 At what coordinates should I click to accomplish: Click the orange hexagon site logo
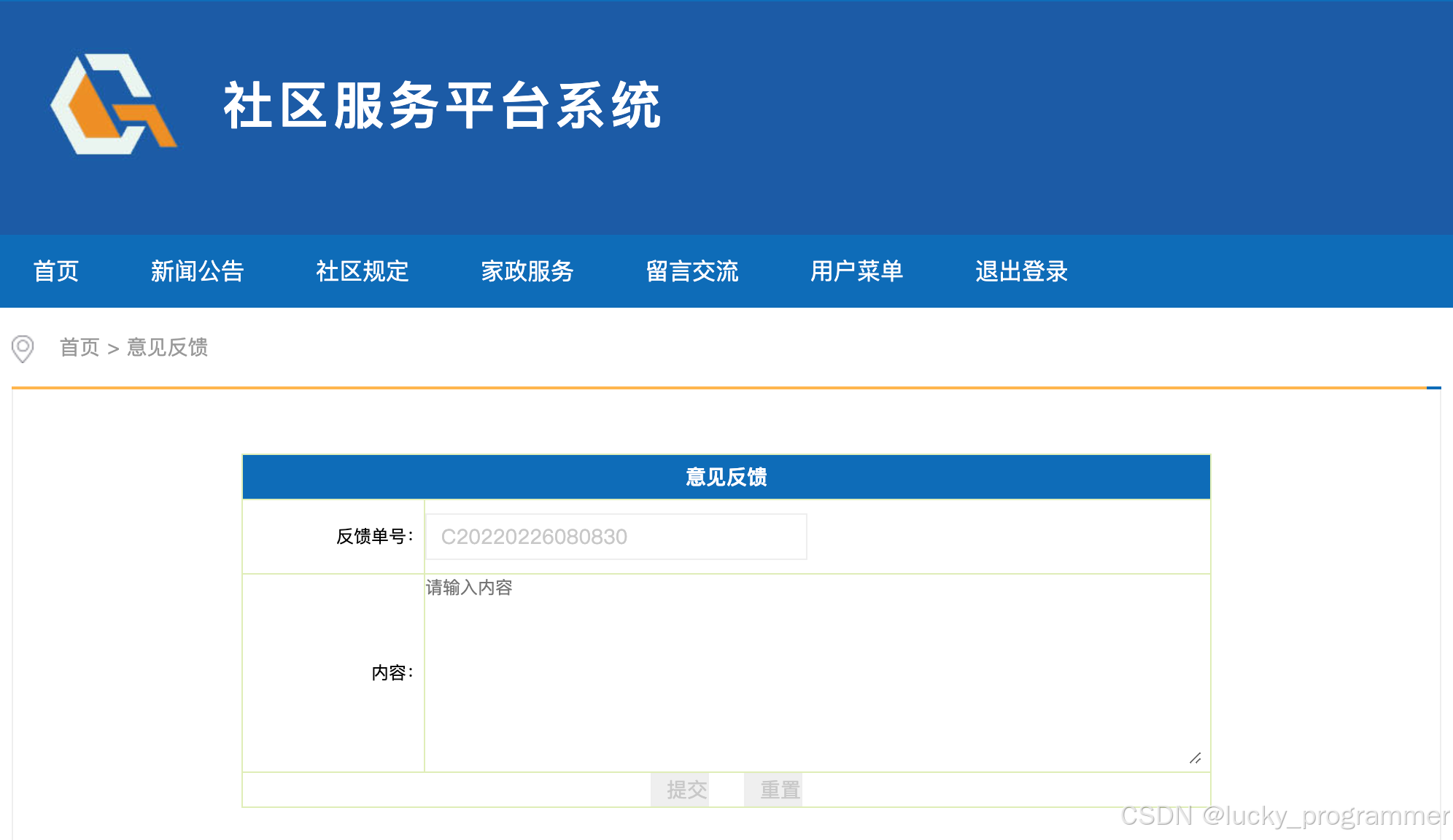(113, 104)
